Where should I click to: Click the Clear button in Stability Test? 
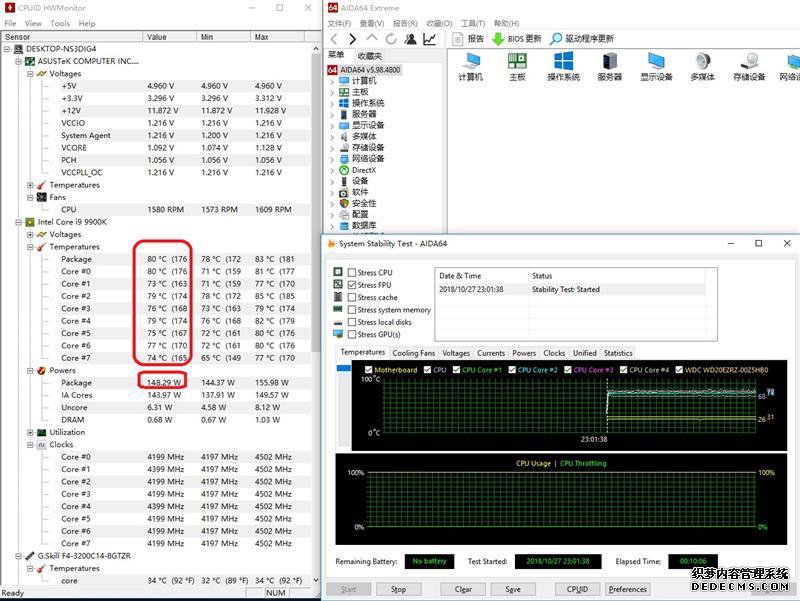tap(463, 589)
